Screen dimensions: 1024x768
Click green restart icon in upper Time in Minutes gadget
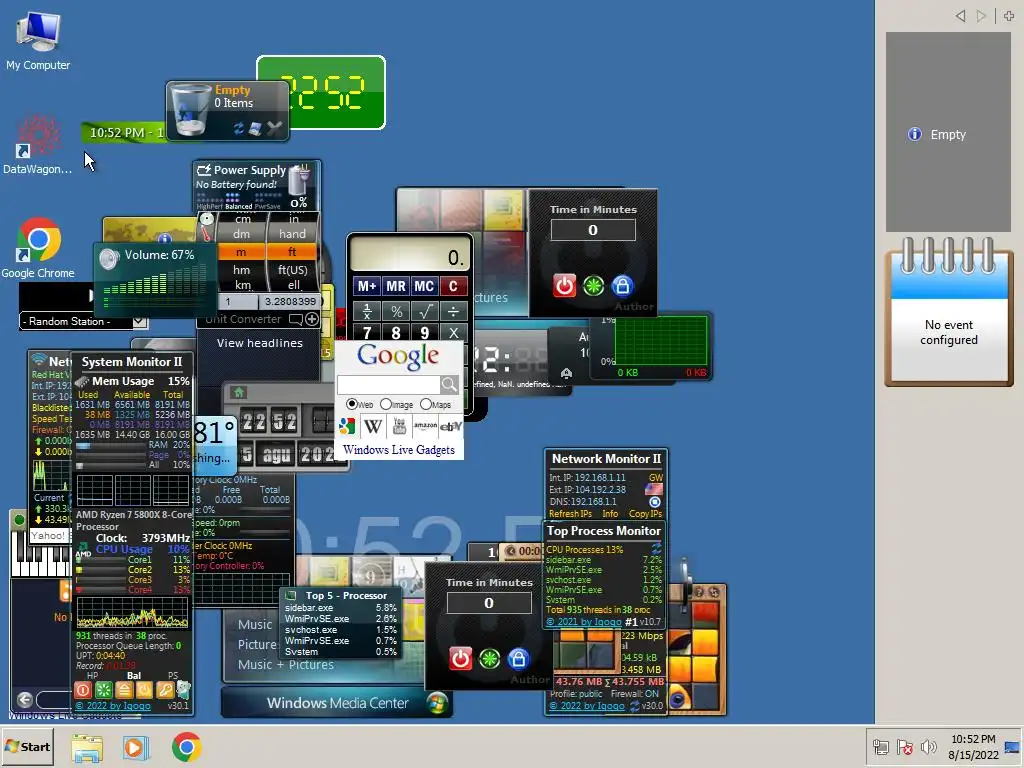point(593,285)
